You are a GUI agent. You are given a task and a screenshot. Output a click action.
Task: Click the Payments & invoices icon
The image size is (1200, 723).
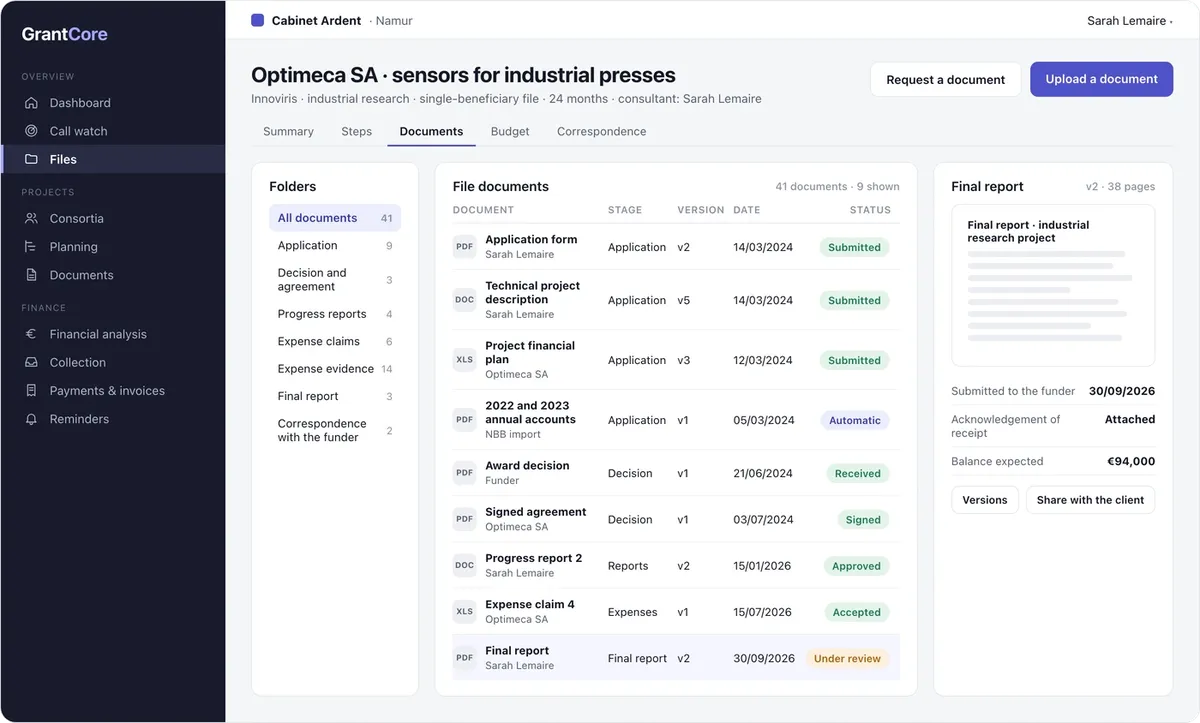[31, 391]
